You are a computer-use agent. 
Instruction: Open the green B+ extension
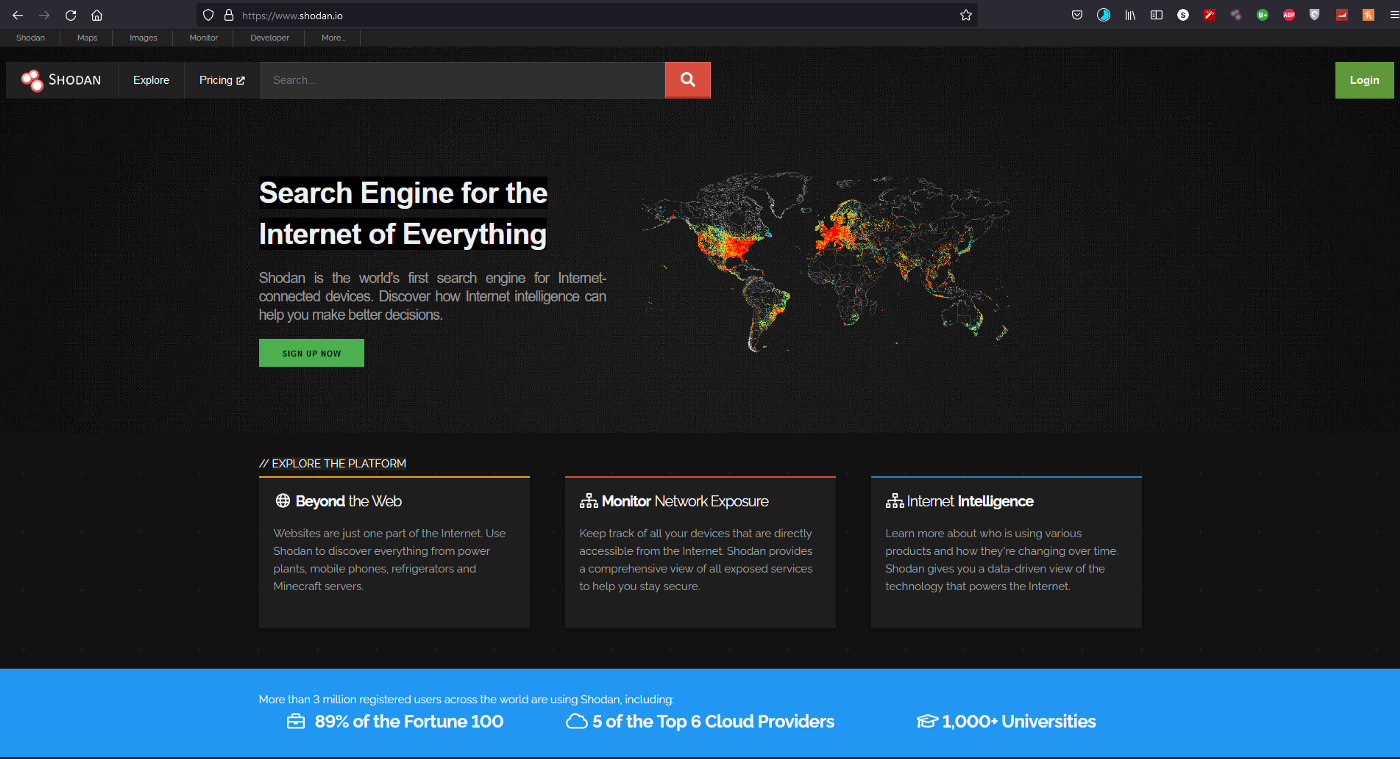[x=1263, y=15]
